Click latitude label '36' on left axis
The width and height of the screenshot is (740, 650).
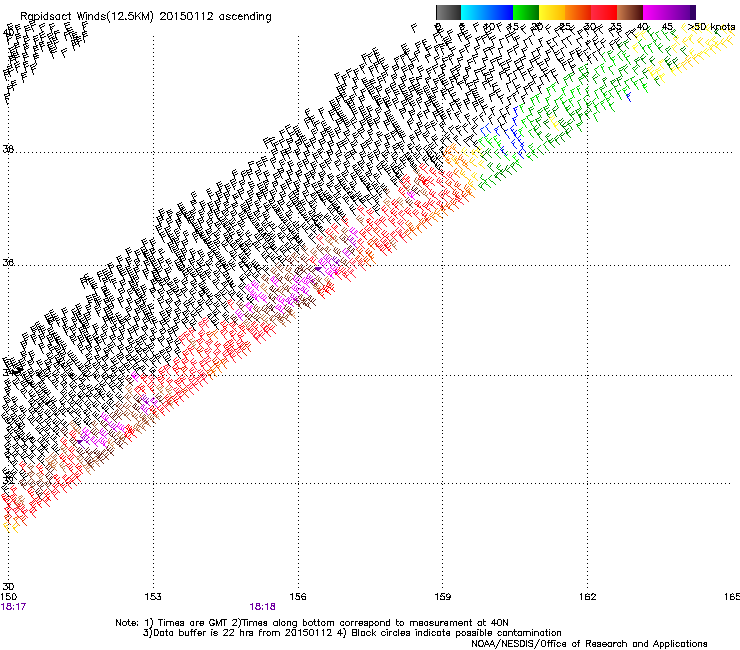(8, 262)
